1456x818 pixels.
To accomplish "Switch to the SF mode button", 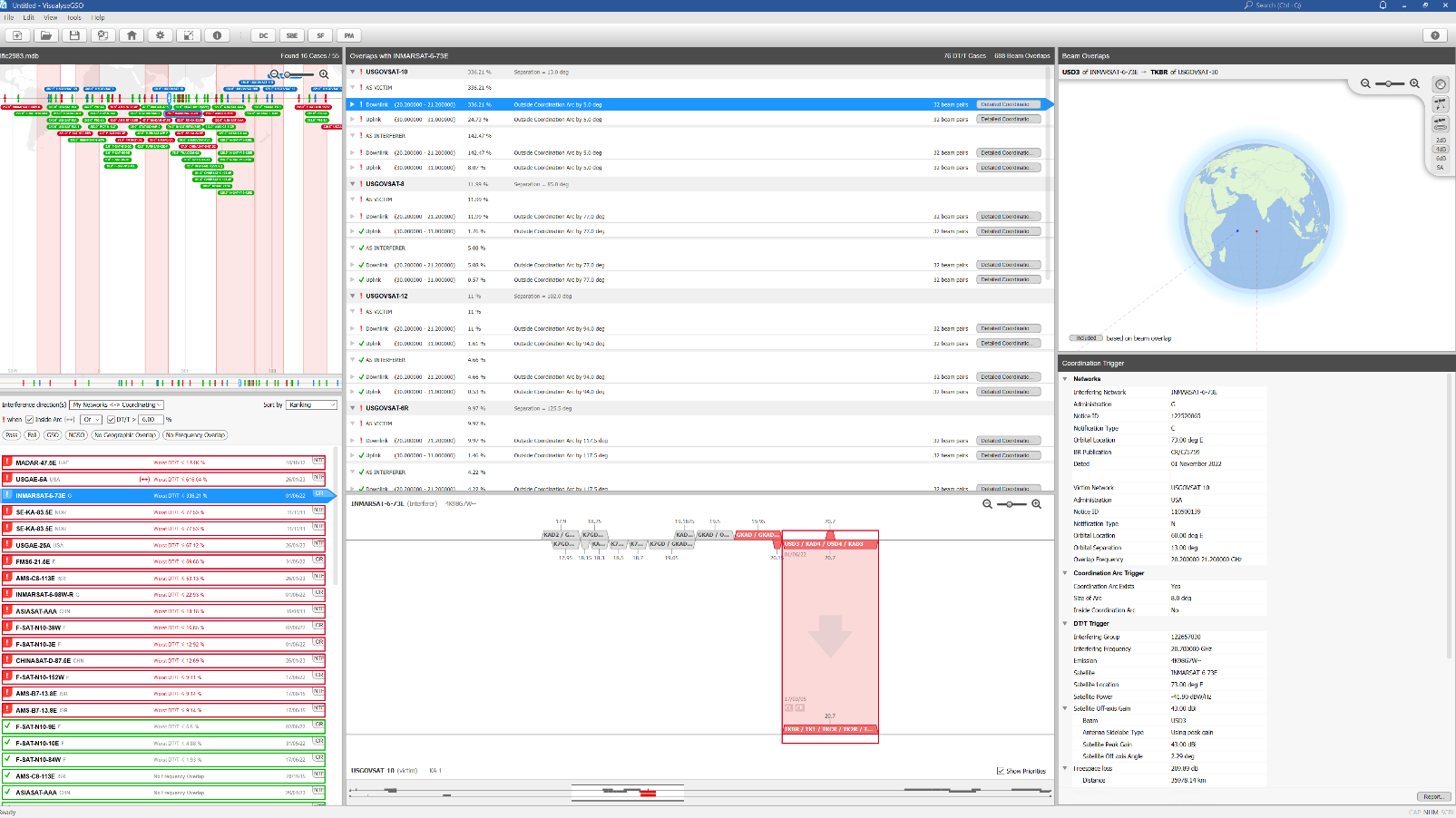I will (320, 35).
